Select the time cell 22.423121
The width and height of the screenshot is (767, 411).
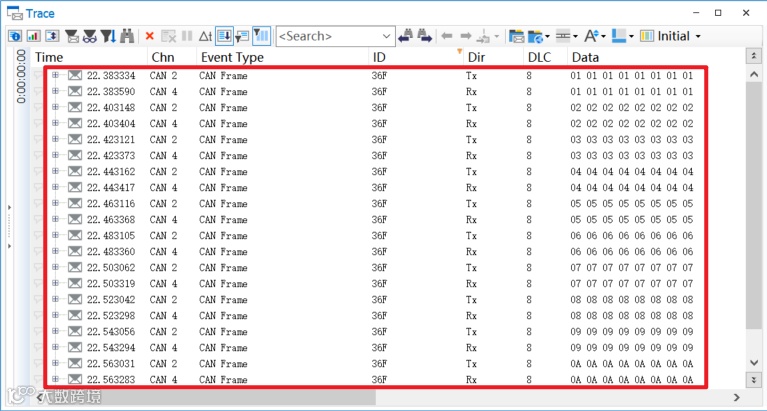pyautogui.click(x=111, y=139)
